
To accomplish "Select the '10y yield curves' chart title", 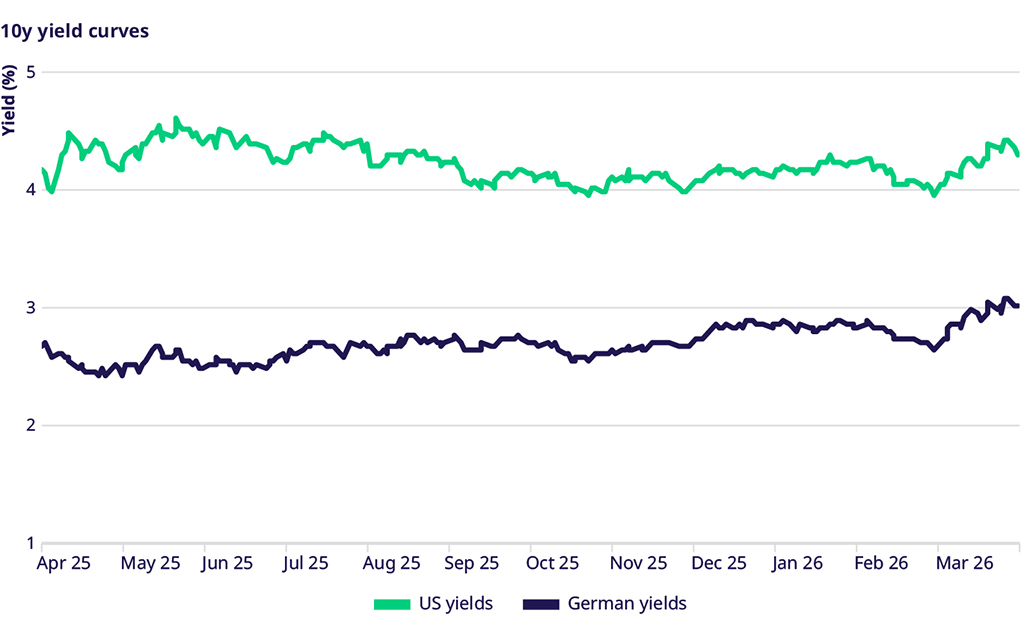I will tap(75, 31).
